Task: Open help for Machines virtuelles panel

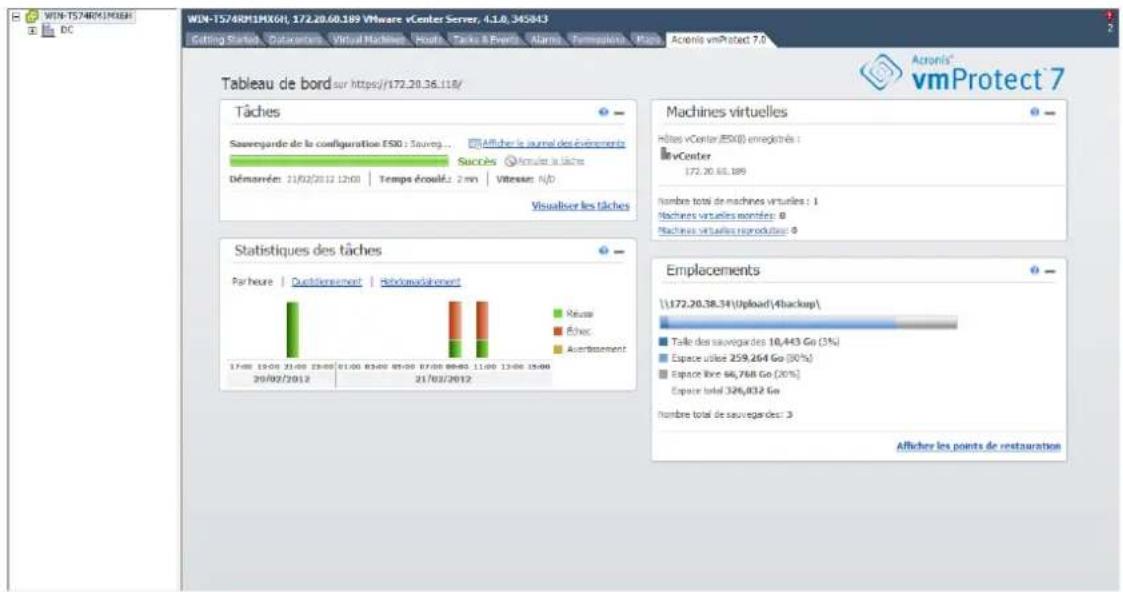Action: click(x=1034, y=112)
